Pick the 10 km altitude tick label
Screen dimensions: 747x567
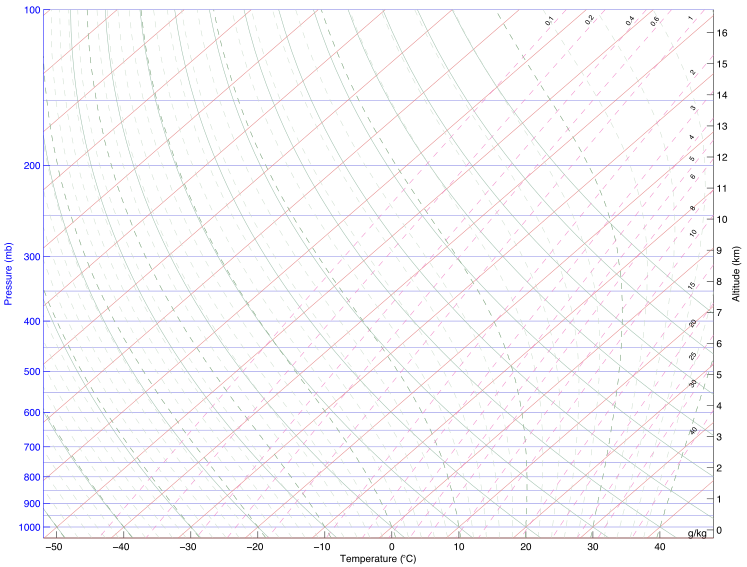coord(722,220)
